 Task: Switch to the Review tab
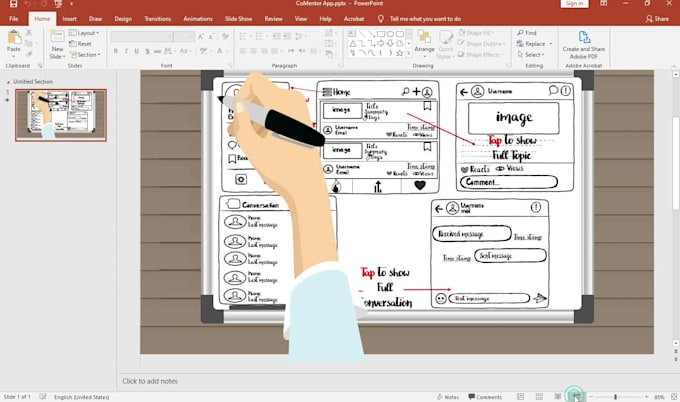coord(273,19)
